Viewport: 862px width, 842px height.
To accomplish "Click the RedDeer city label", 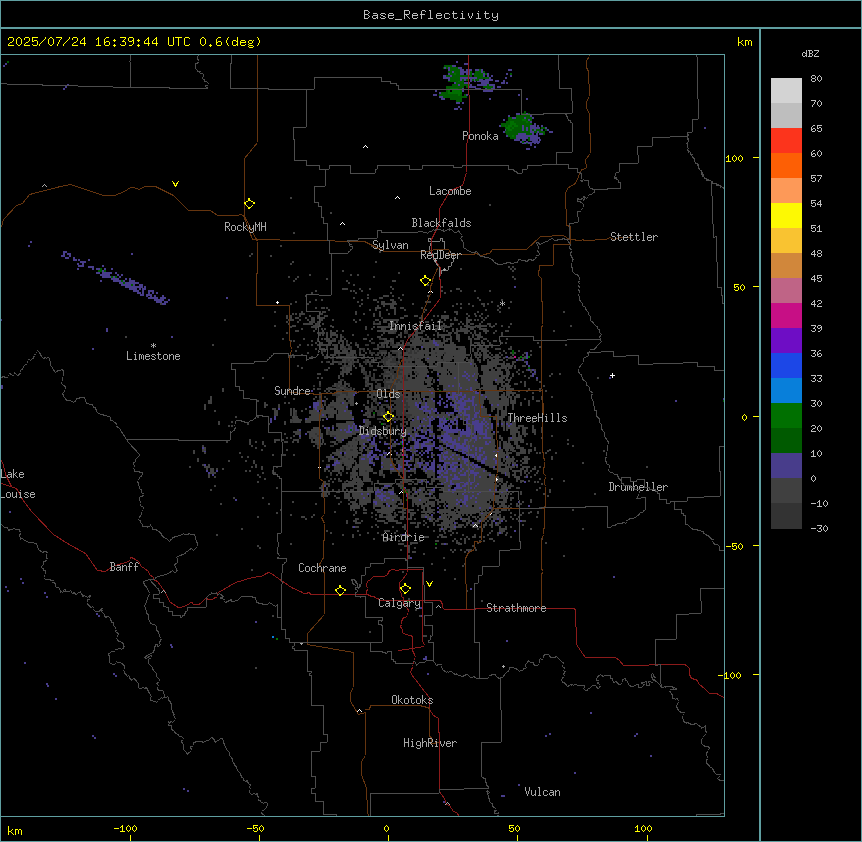I will click(x=440, y=255).
